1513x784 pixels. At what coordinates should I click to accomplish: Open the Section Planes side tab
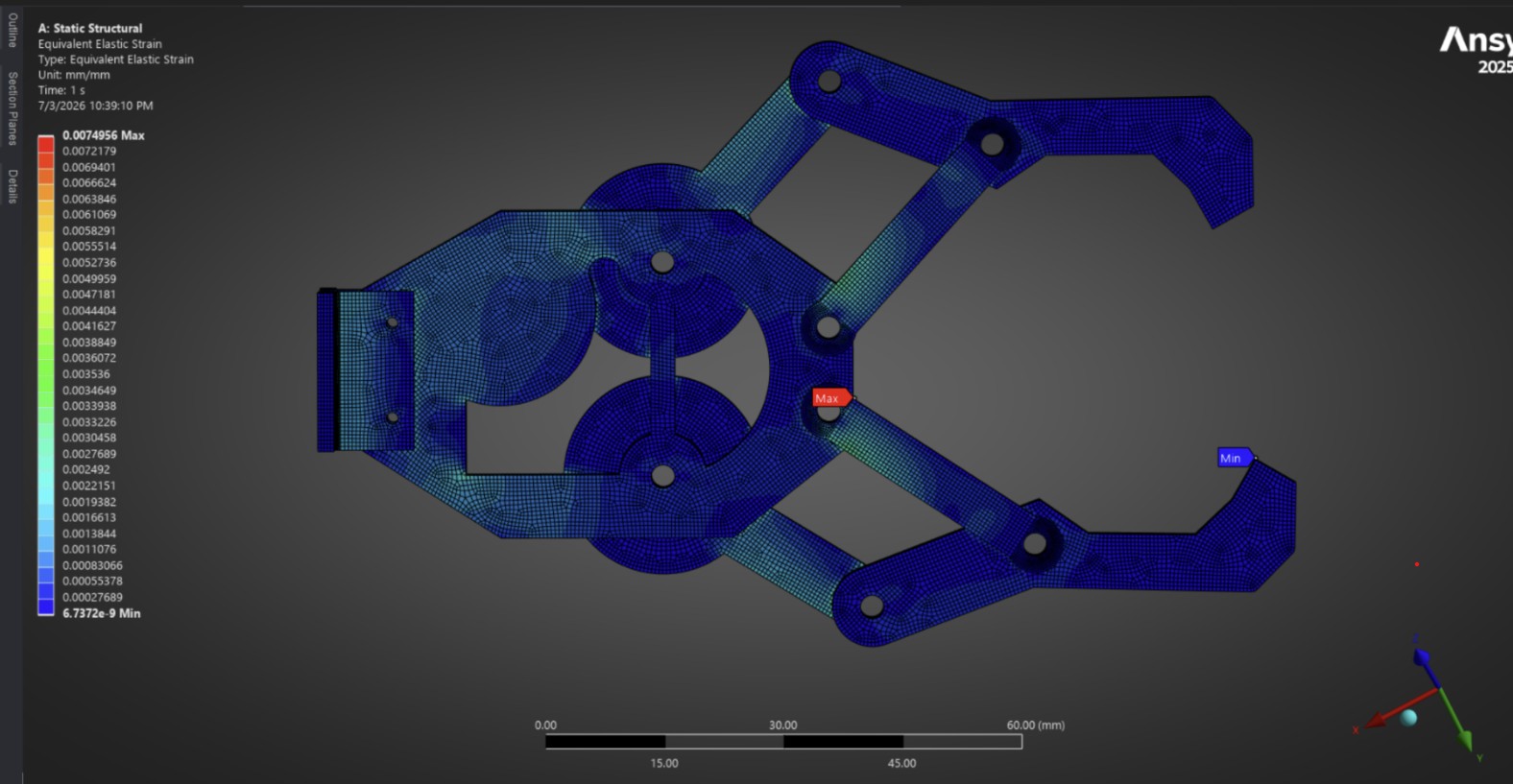point(12,108)
